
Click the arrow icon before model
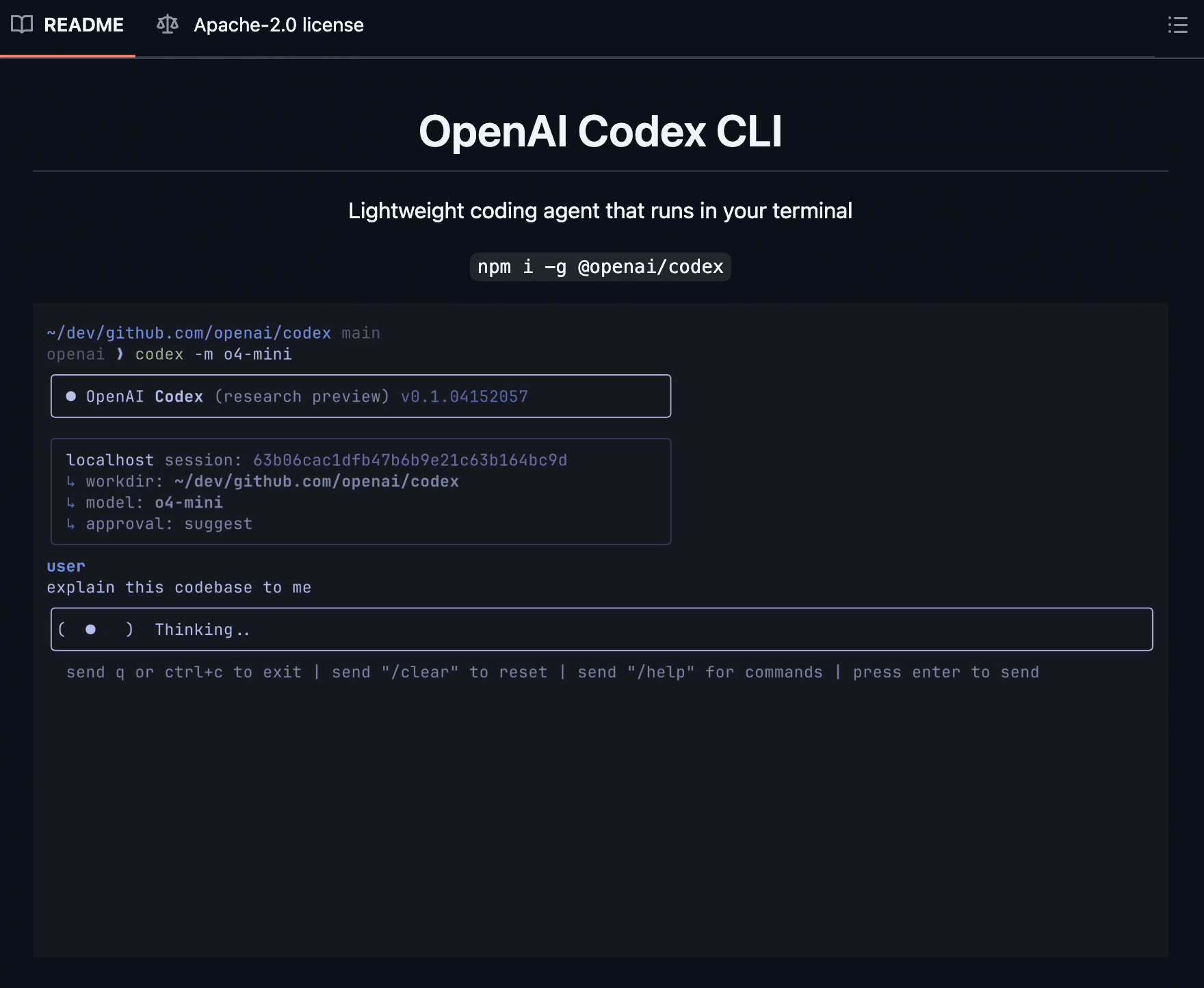coord(71,503)
